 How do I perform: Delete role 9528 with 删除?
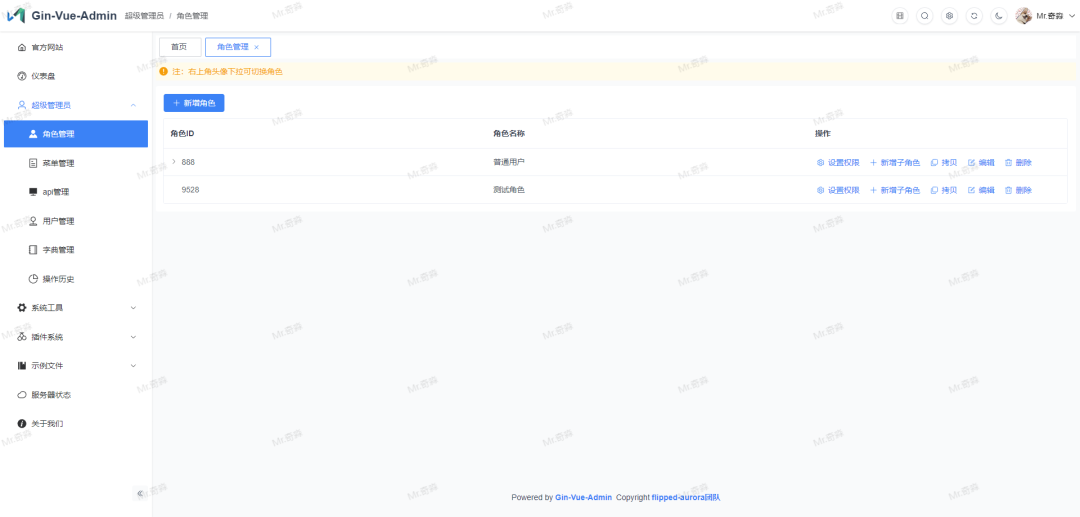coord(1018,190)
